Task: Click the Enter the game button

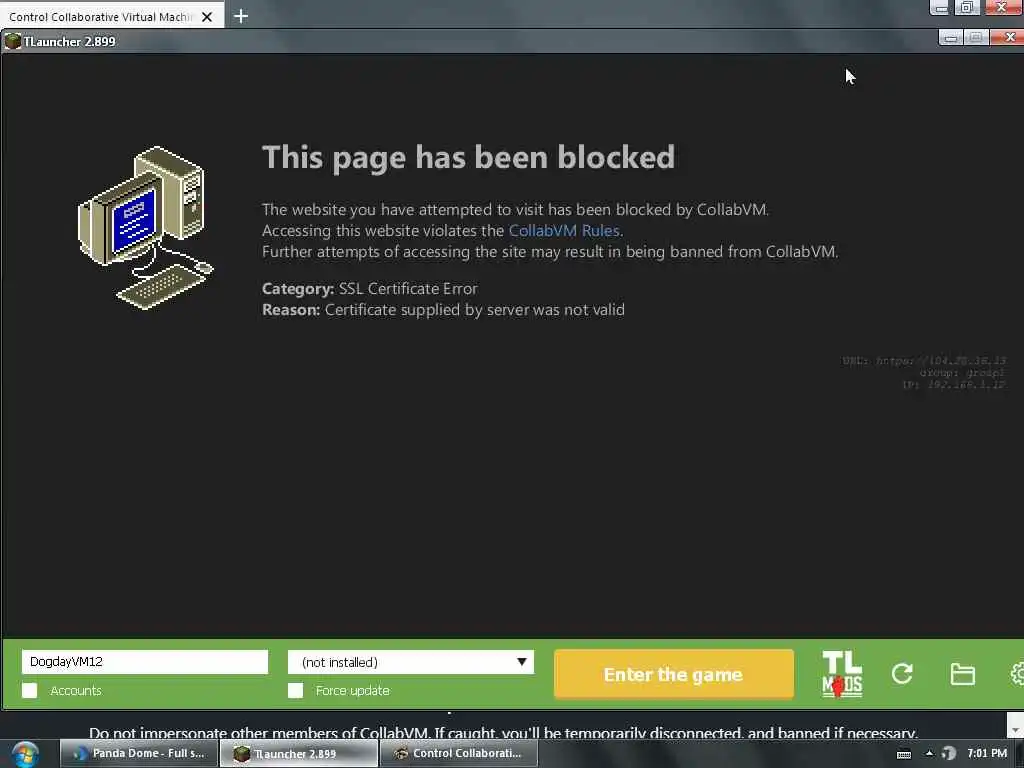Action: pos(673,674)
